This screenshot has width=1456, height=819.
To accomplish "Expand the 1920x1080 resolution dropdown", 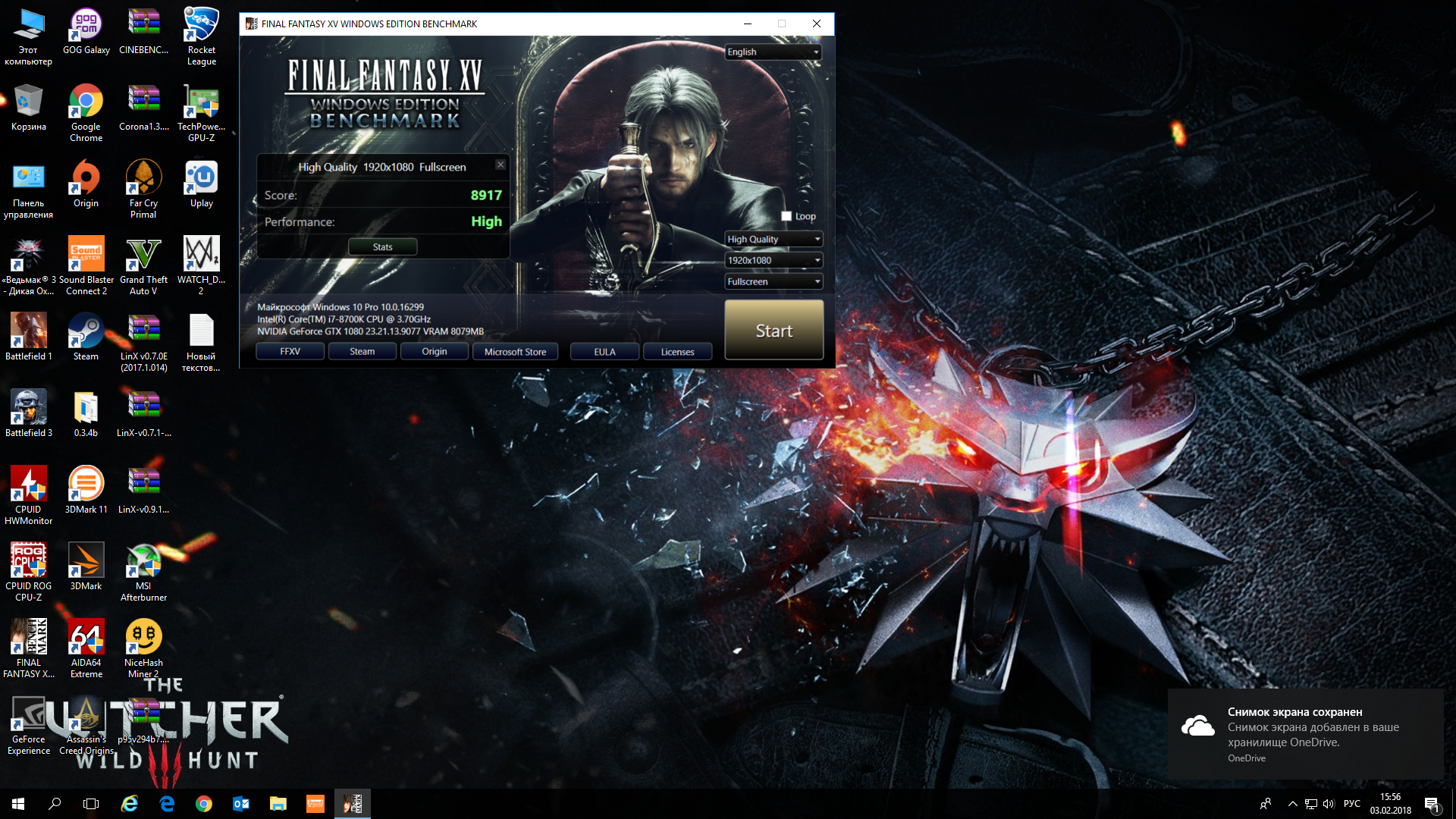I will click(x=773, y=260).
